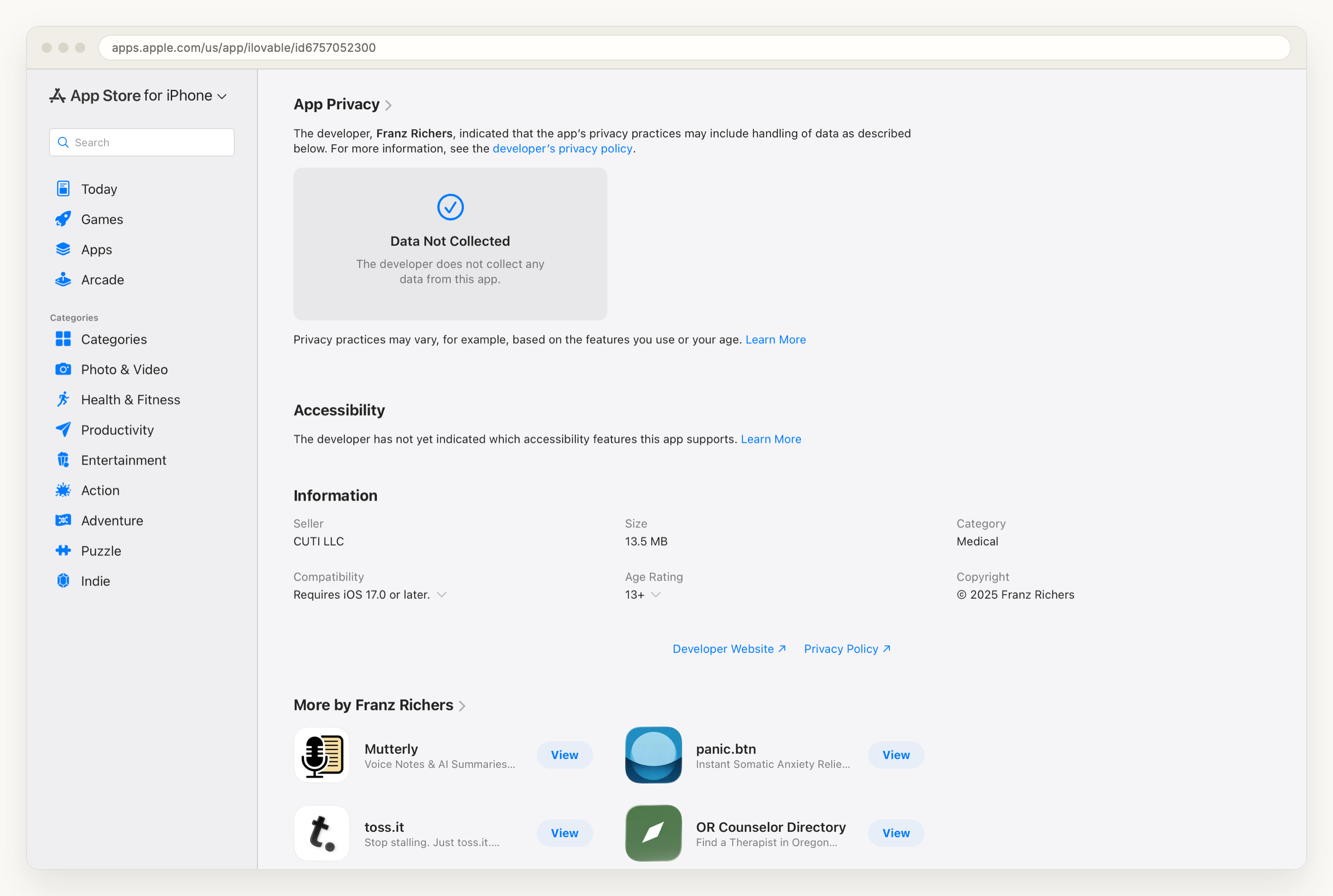Open the developer's privacy policy link
Image resolution: width=1333 pixels, height=896 pixels.
tap(562, 149)
